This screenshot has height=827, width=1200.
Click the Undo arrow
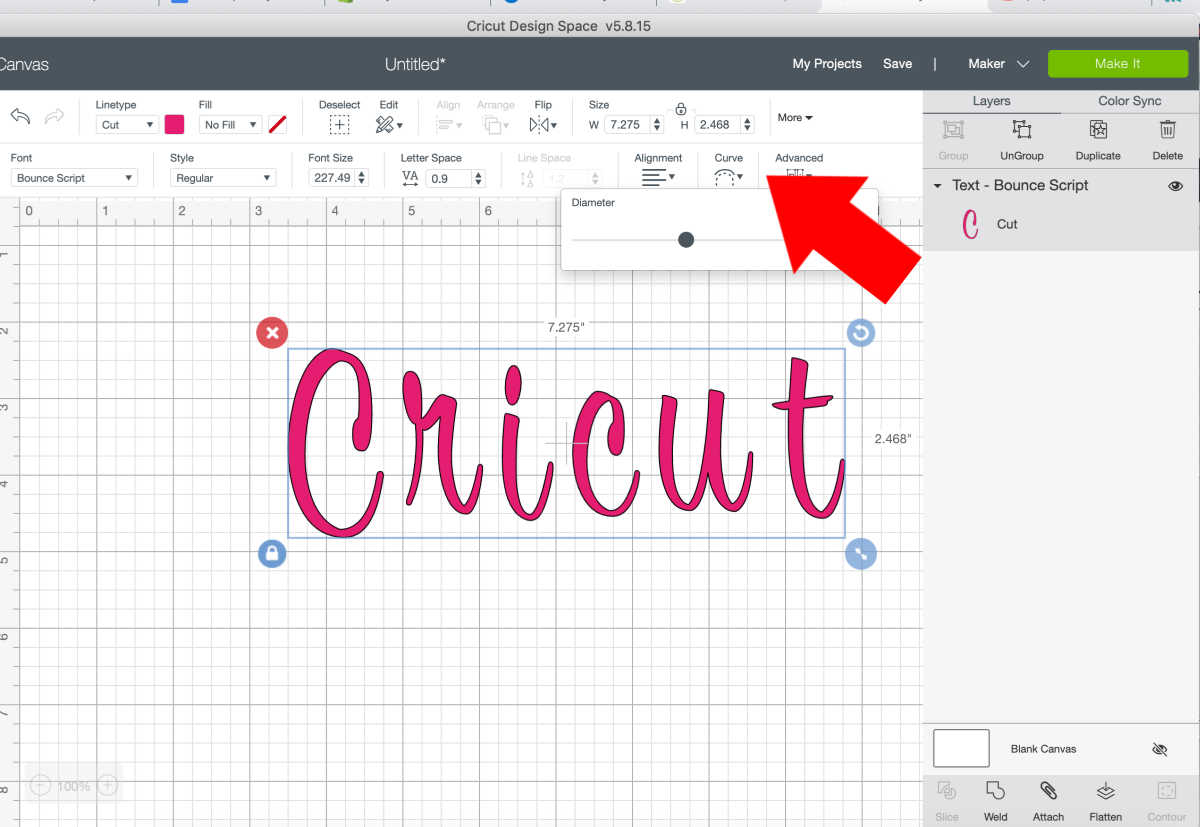click(20, 117)
